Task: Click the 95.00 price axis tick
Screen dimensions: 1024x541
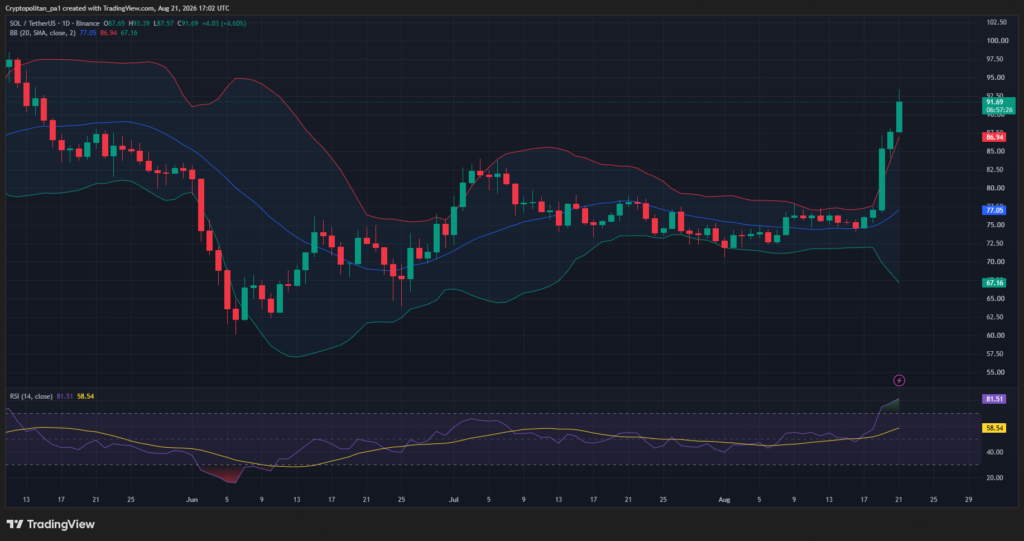Action: point(995,77)
